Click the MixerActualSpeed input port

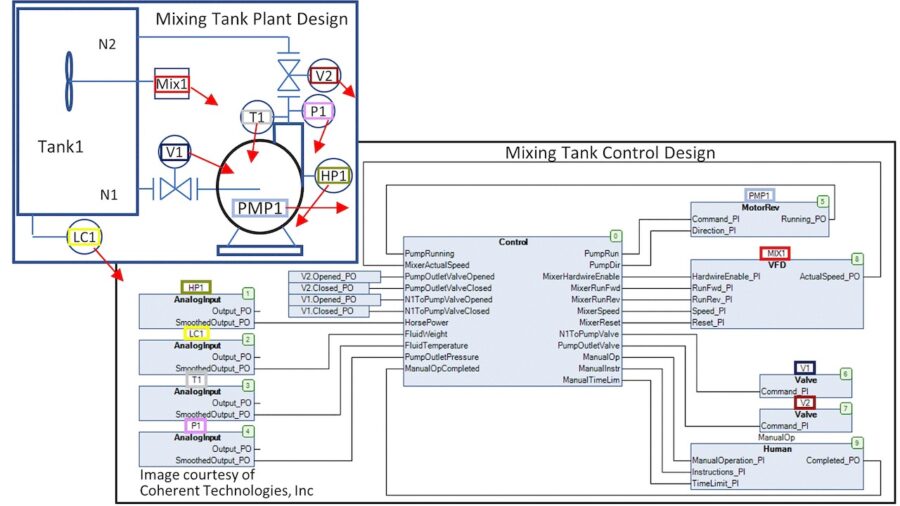click(437, 265)
